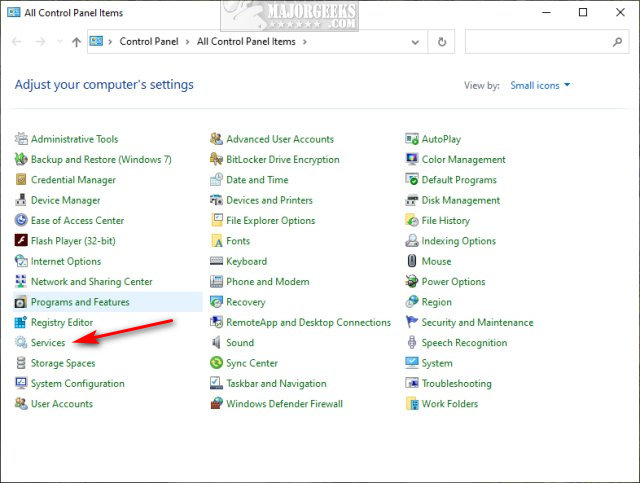Open Programs and Features link
This screenshot has width=640, height=483.
pos(80,302)
